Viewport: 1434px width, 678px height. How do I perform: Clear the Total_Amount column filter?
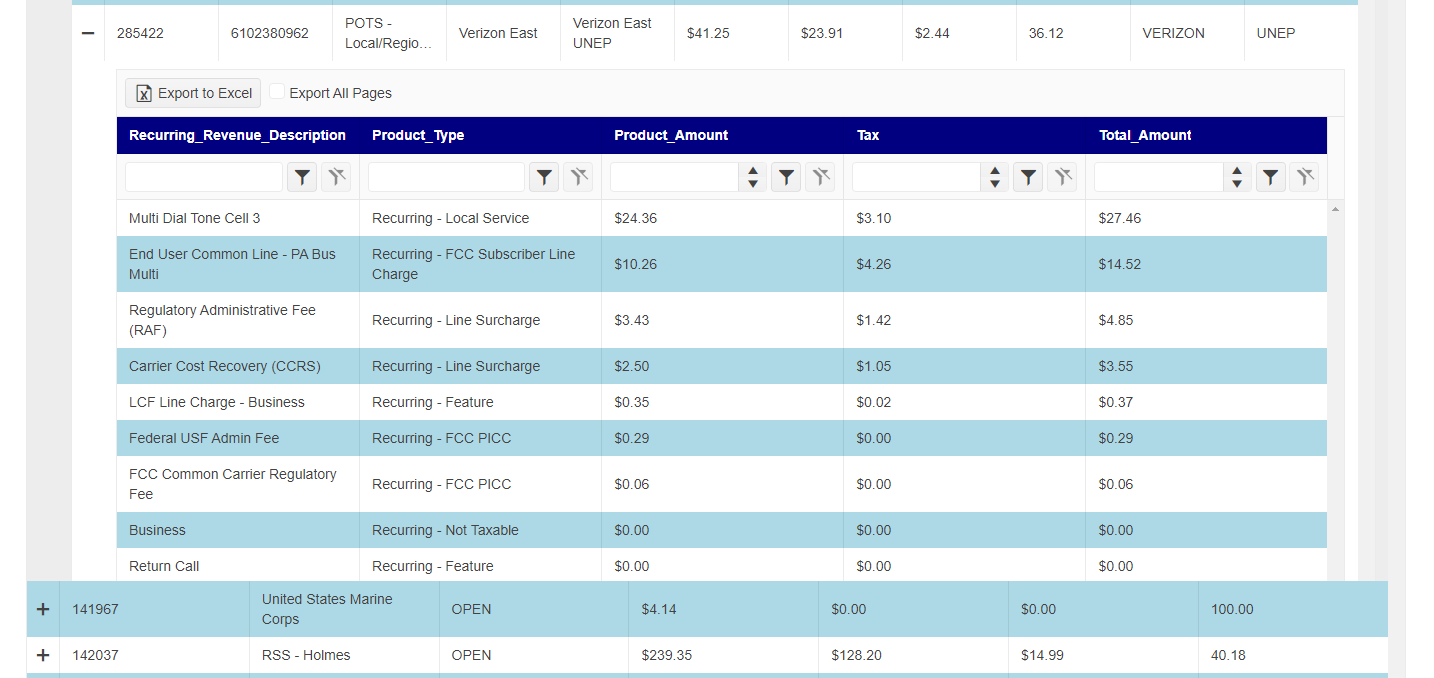point(1304,178)
